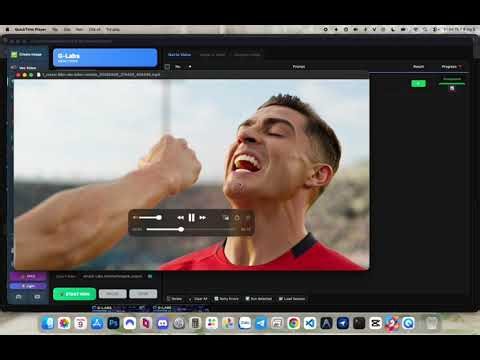
Task: Open the double-arrow more options in QuickTime controls
Action: point(248,218)
